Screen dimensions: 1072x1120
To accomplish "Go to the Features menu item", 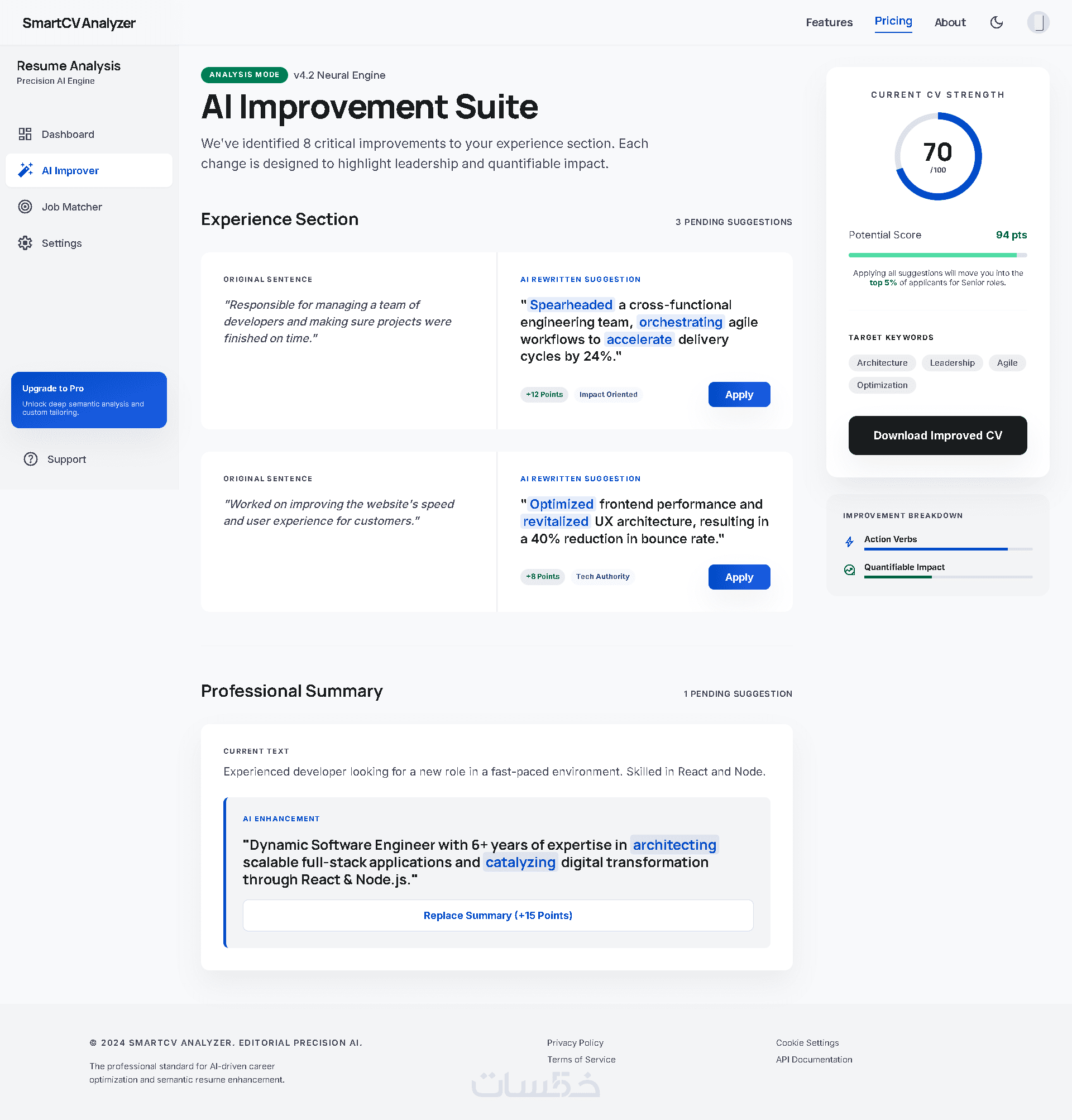I will [829, 22].
